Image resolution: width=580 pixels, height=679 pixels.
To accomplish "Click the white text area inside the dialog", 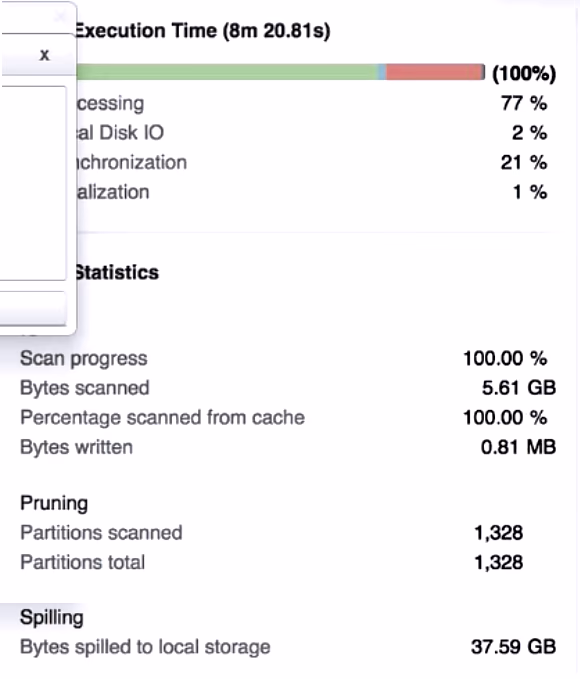I will point(33,183).
